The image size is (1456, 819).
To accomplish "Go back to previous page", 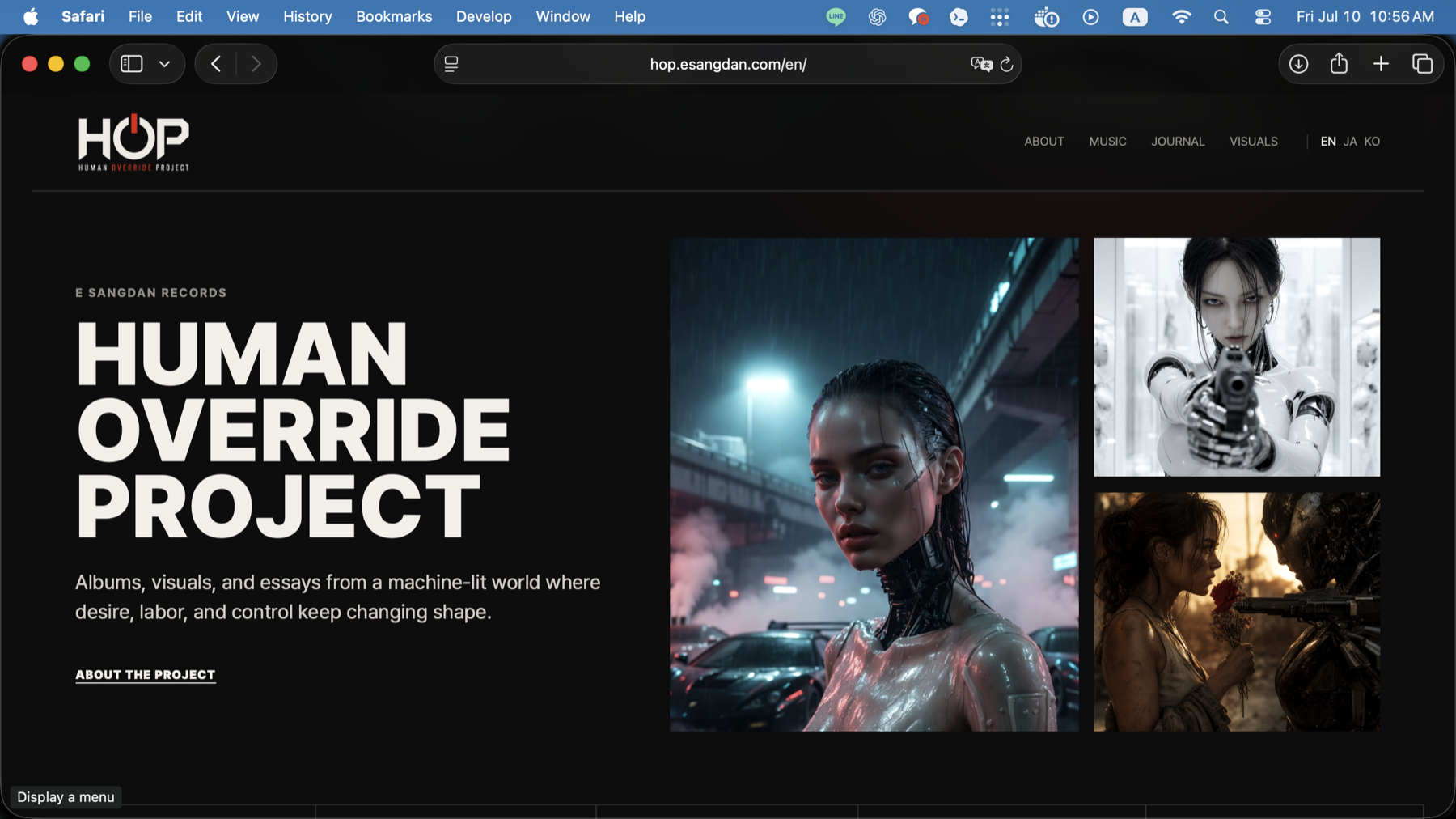I will click(x=216, y=64).
